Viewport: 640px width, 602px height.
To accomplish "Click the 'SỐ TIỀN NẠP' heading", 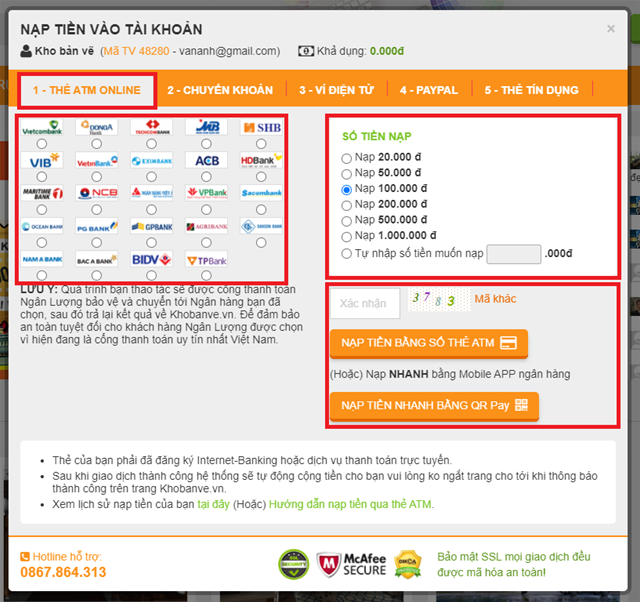I will (x=376, y=136).
